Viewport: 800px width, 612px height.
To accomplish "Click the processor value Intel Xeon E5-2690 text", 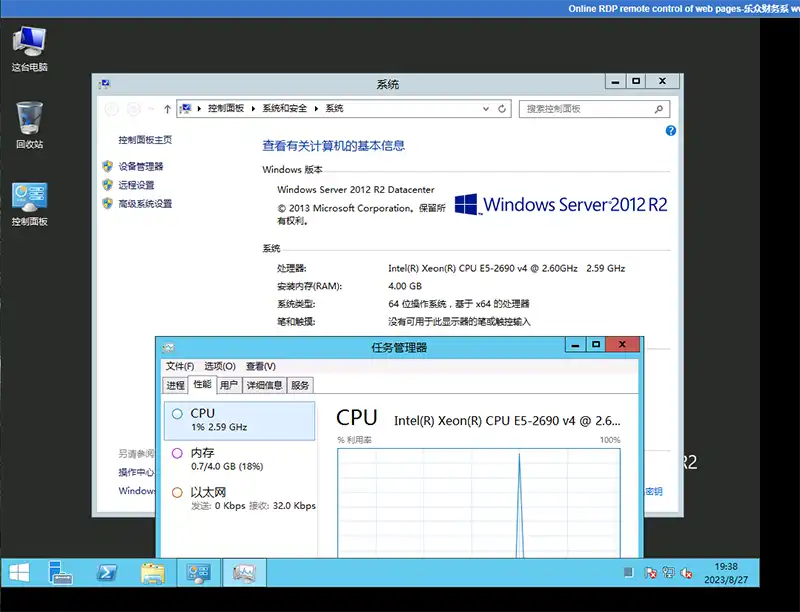I will coord(507,268).
